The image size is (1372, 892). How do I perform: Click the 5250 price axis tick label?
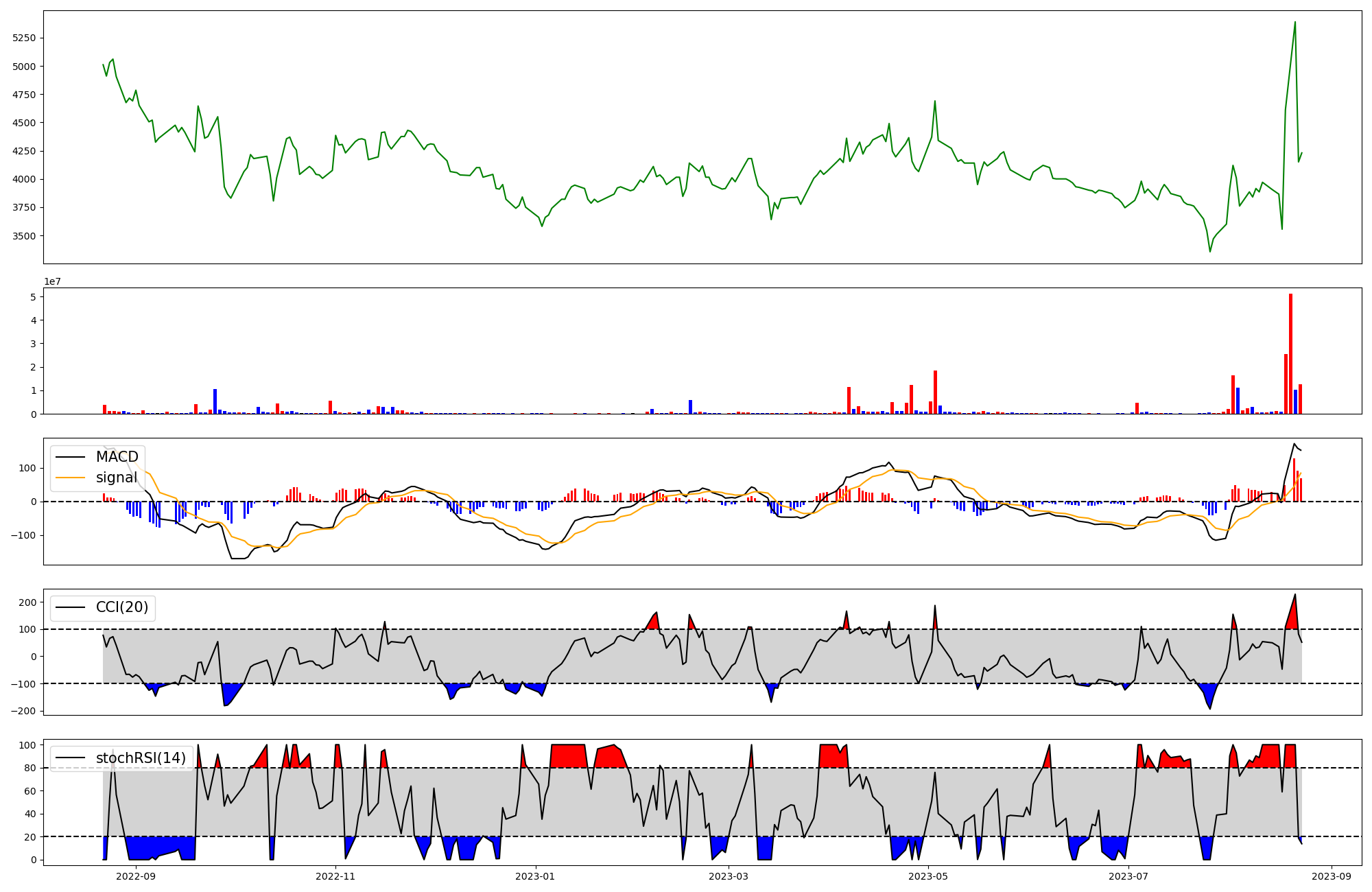click(x=24, y=38)
